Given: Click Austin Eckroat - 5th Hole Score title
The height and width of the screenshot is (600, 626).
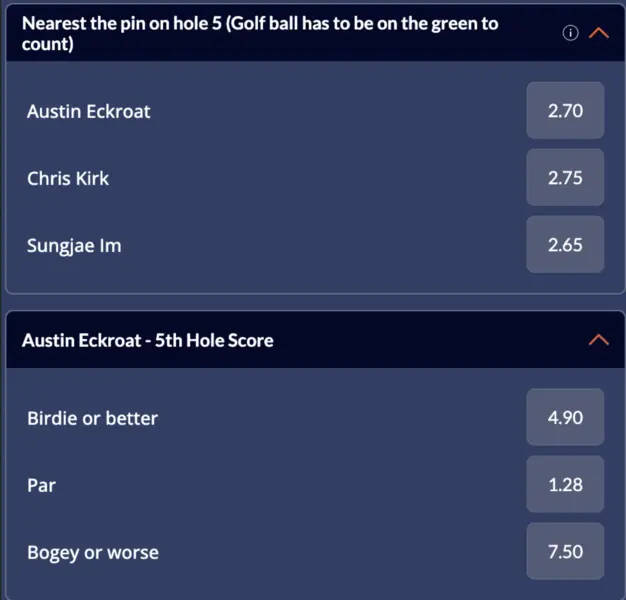Looking at the screenshot, I should tap(148, 341).
